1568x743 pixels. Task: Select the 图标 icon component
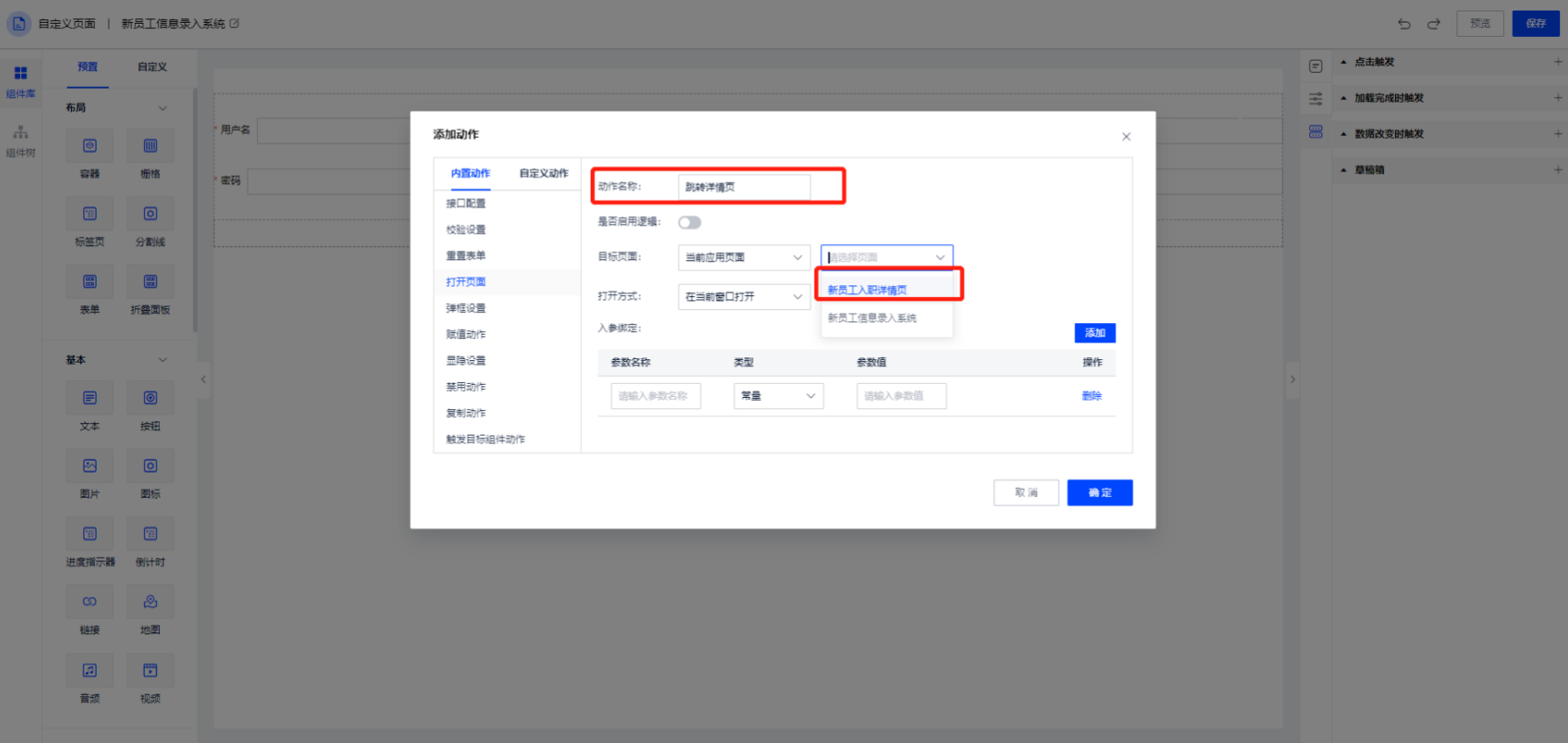click(x=150, y=466)
